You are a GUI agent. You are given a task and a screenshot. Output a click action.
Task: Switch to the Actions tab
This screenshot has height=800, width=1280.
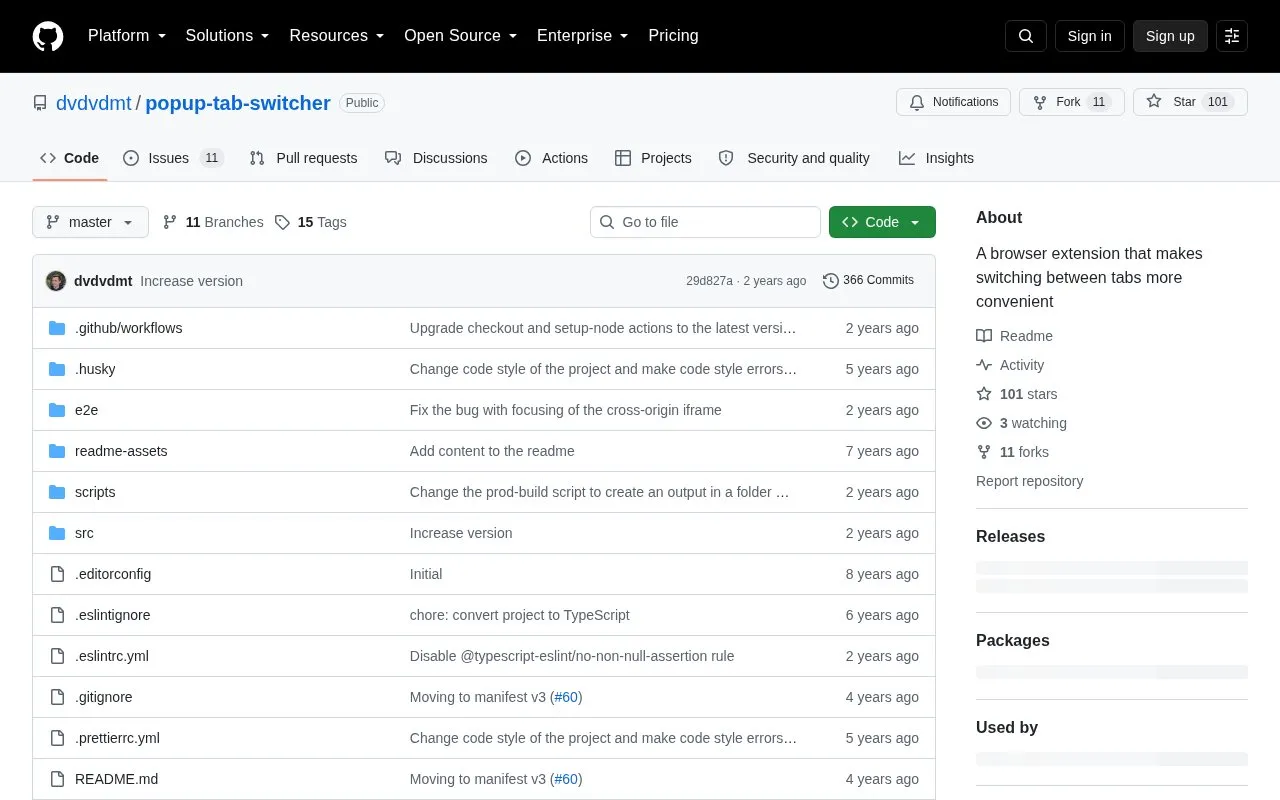[x=551, y=158]
